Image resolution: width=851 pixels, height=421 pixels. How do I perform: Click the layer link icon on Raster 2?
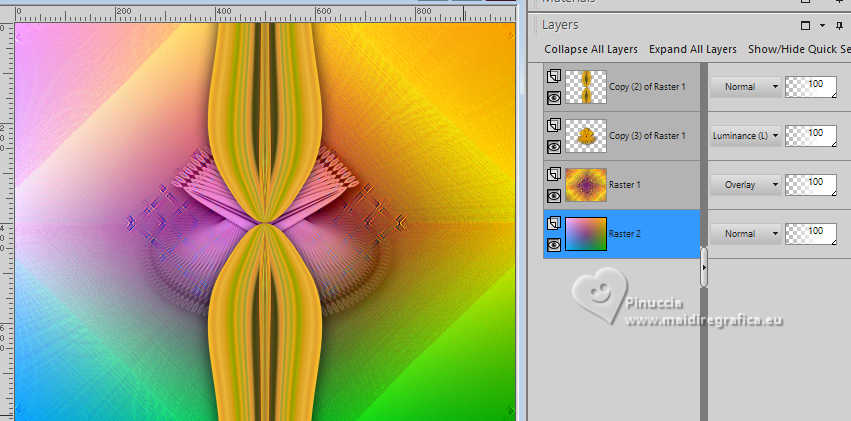point(554,223)
